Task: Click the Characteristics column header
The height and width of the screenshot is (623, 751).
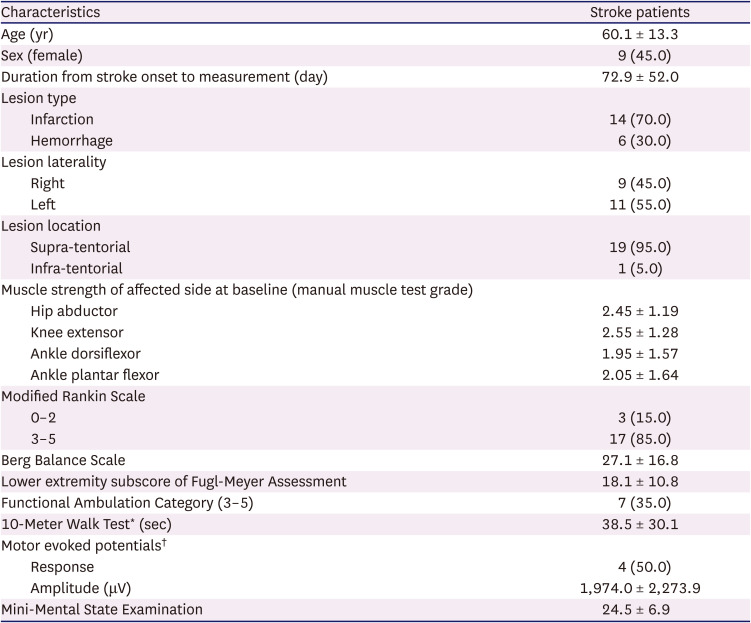Action: (x=50, y=13)
